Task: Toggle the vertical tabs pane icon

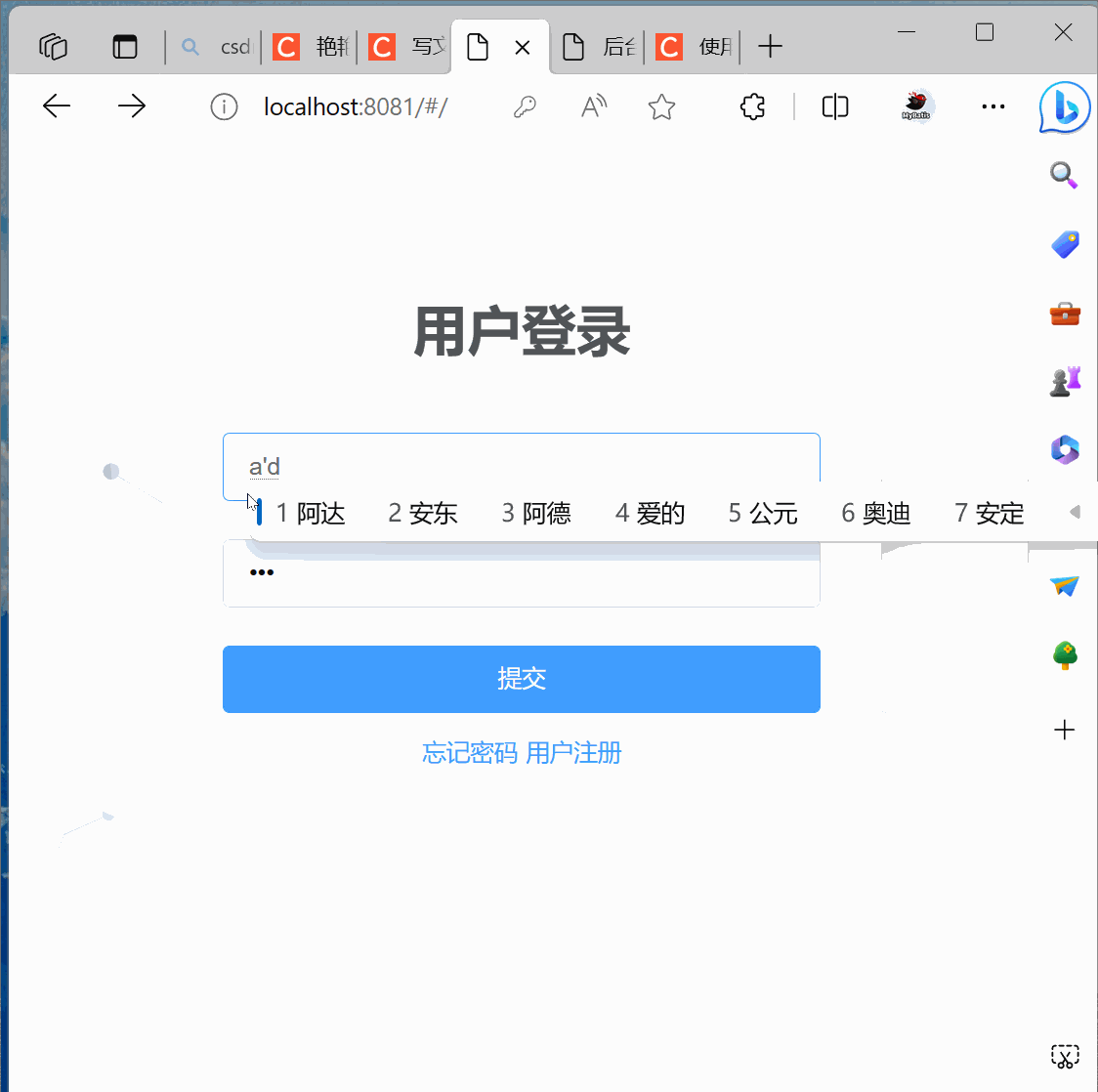Action: 125,47
